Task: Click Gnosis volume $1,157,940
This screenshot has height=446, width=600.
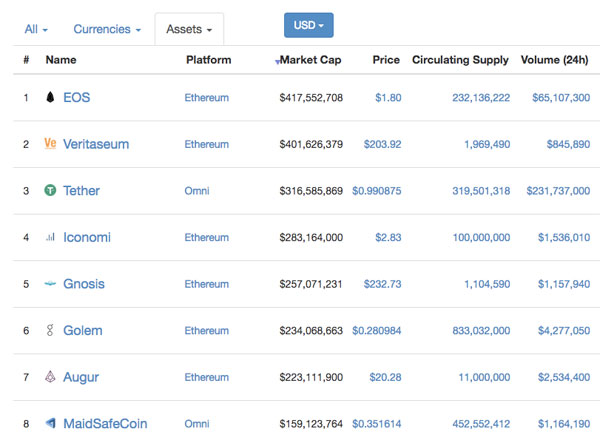Action: (x=564, y=284)
